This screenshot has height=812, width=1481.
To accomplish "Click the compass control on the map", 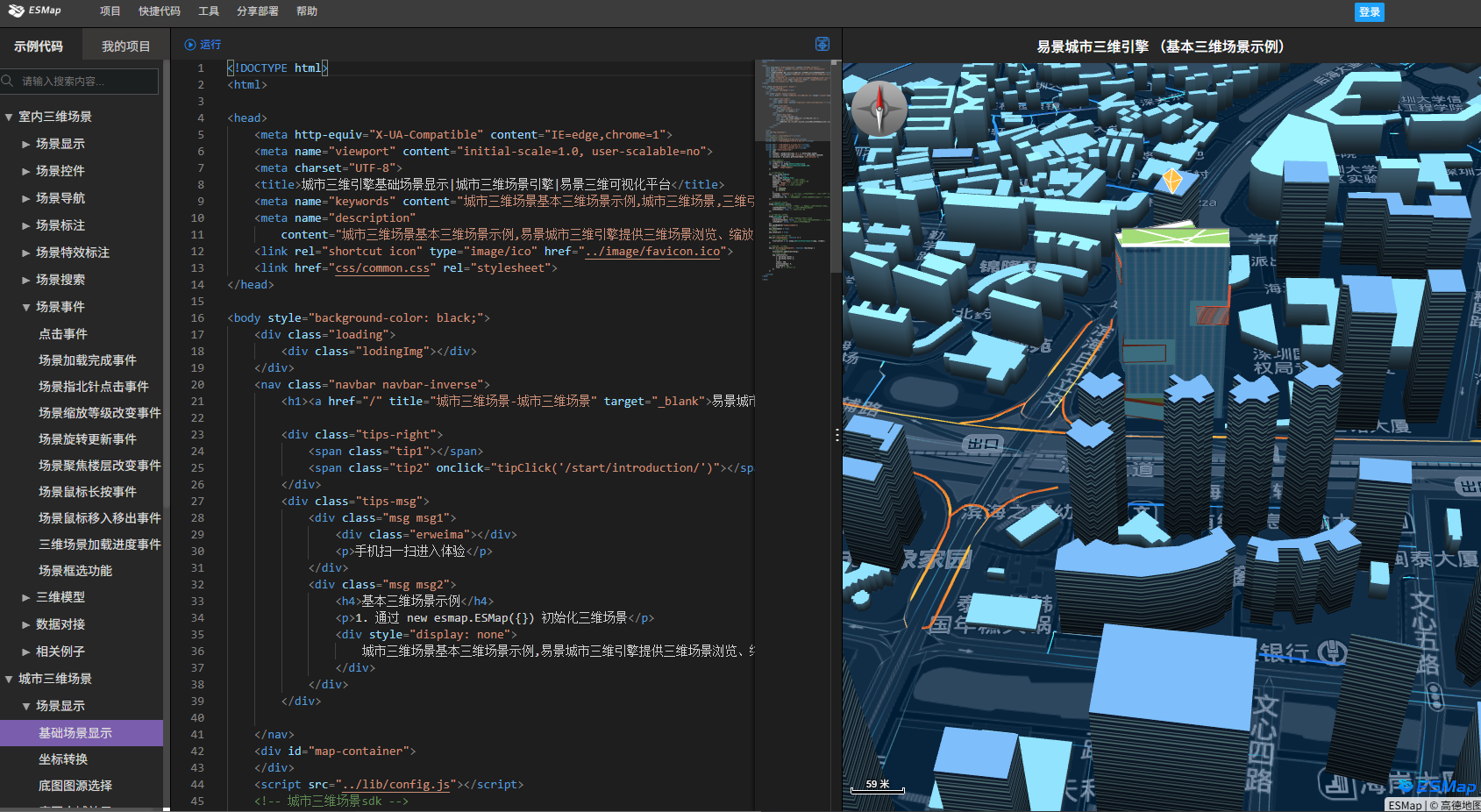I will click(x=879, y=109).
